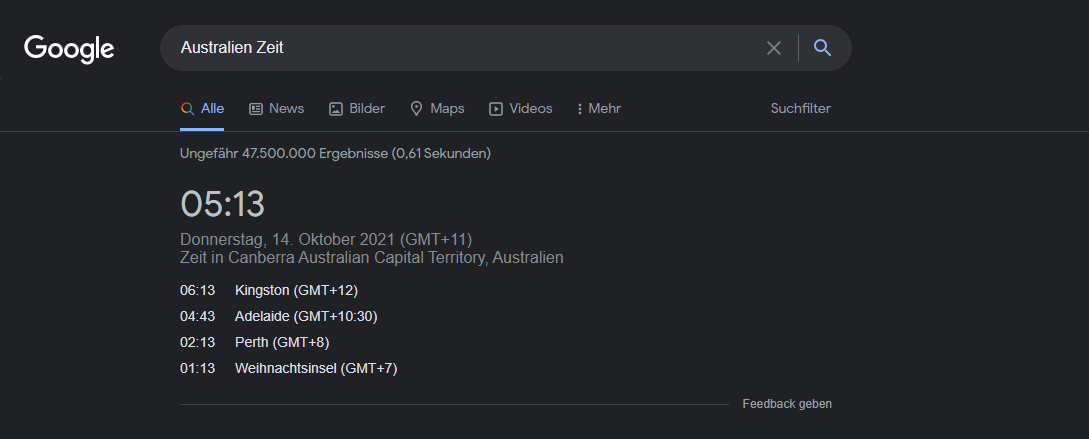Select the Alle tab
Viewport: 1089px width, 439px height.
(212, 109)
